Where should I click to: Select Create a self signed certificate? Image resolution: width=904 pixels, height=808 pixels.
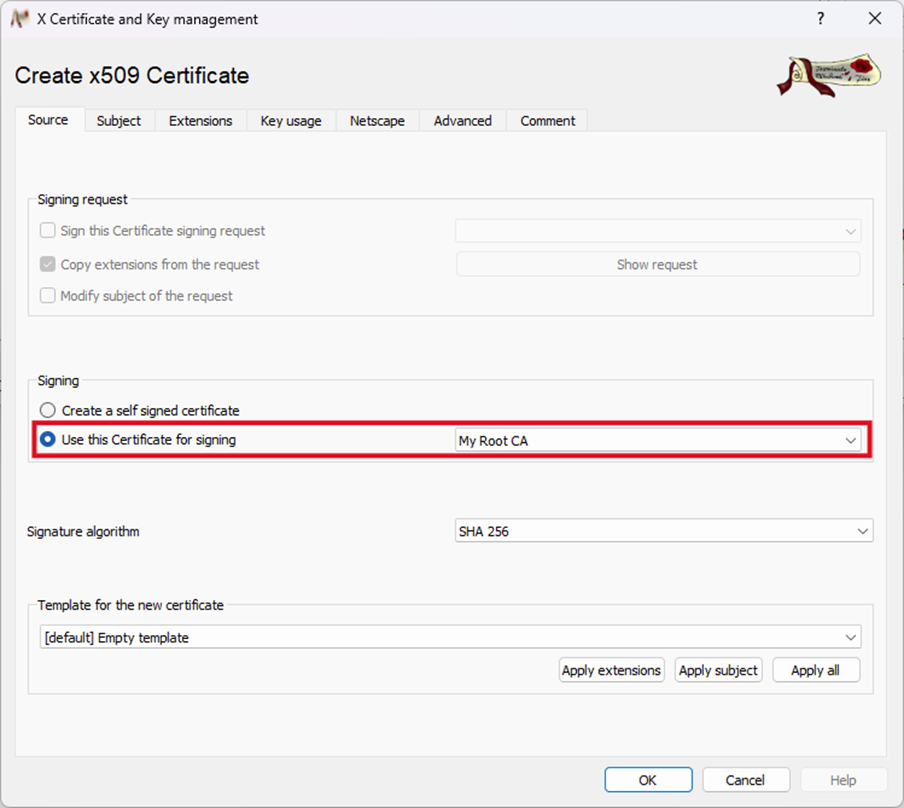48,410
